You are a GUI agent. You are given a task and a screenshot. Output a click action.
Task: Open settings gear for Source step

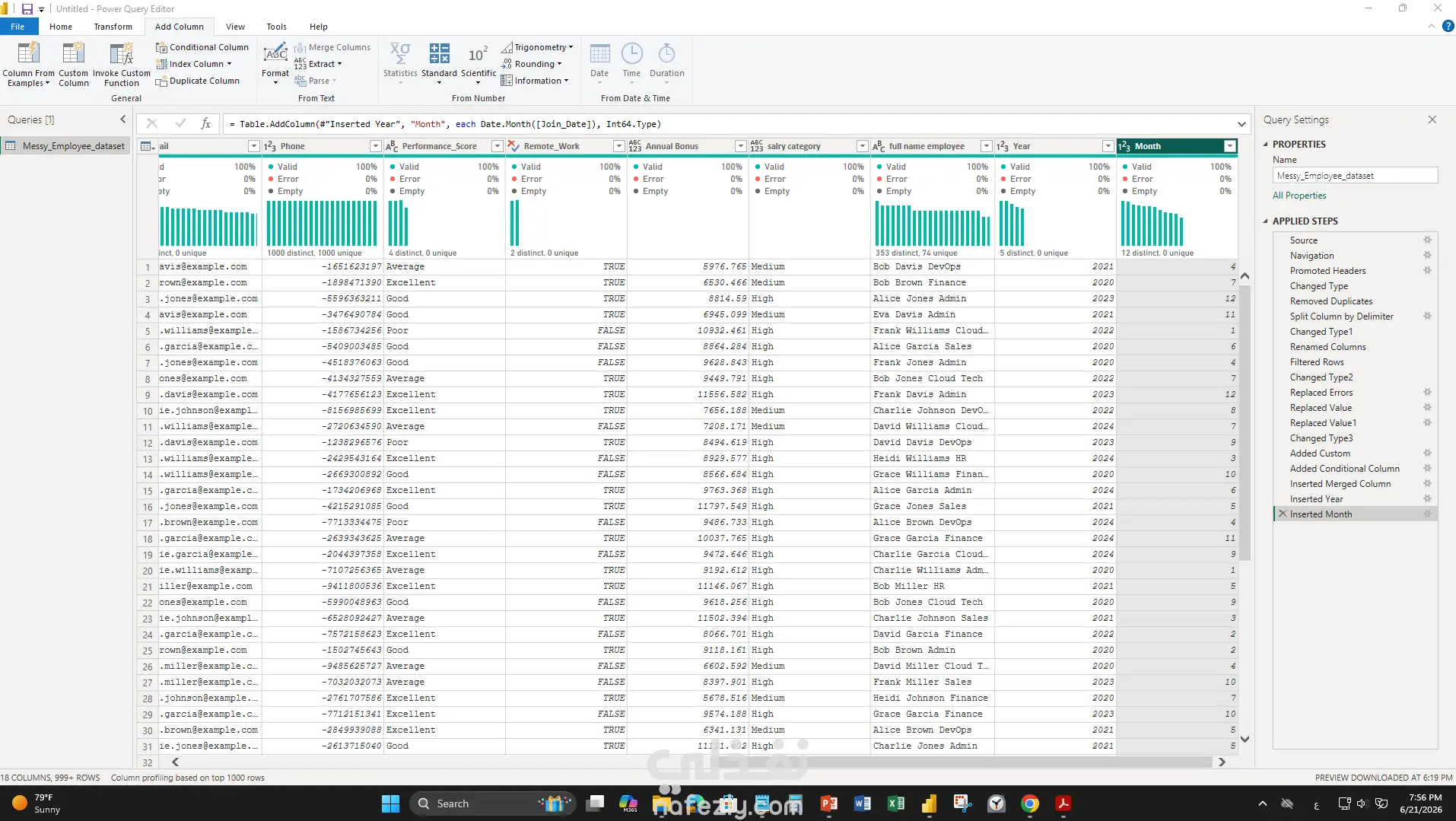click(1427, 240)
